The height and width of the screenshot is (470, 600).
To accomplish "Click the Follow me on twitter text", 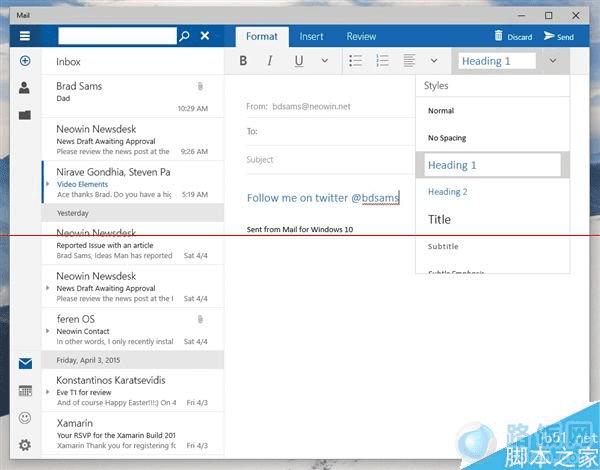I will pos(323,198).
